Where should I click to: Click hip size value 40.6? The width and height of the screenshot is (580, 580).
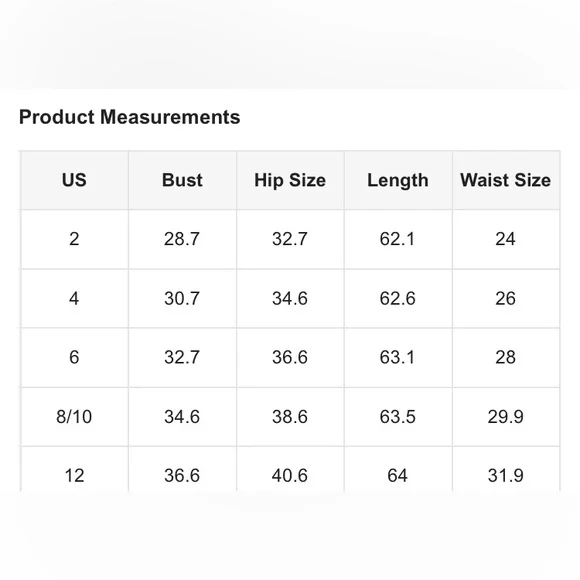[290, 475]
